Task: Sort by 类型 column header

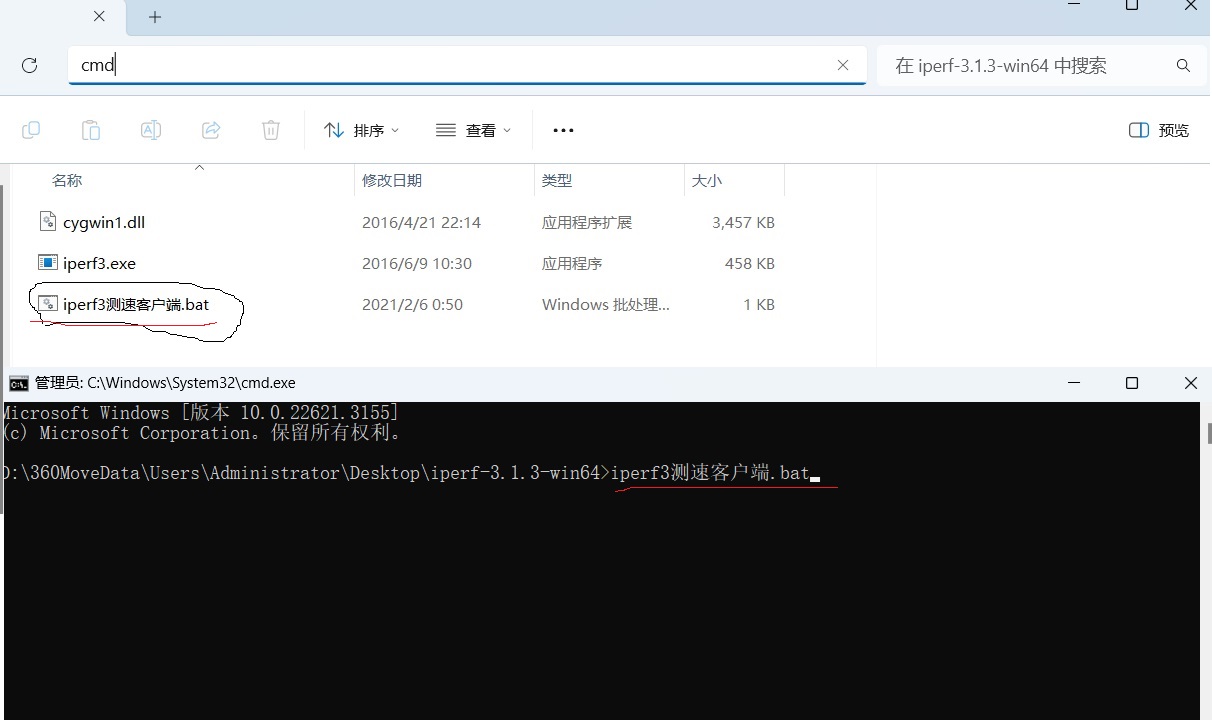Action: [x=557, y=180]
